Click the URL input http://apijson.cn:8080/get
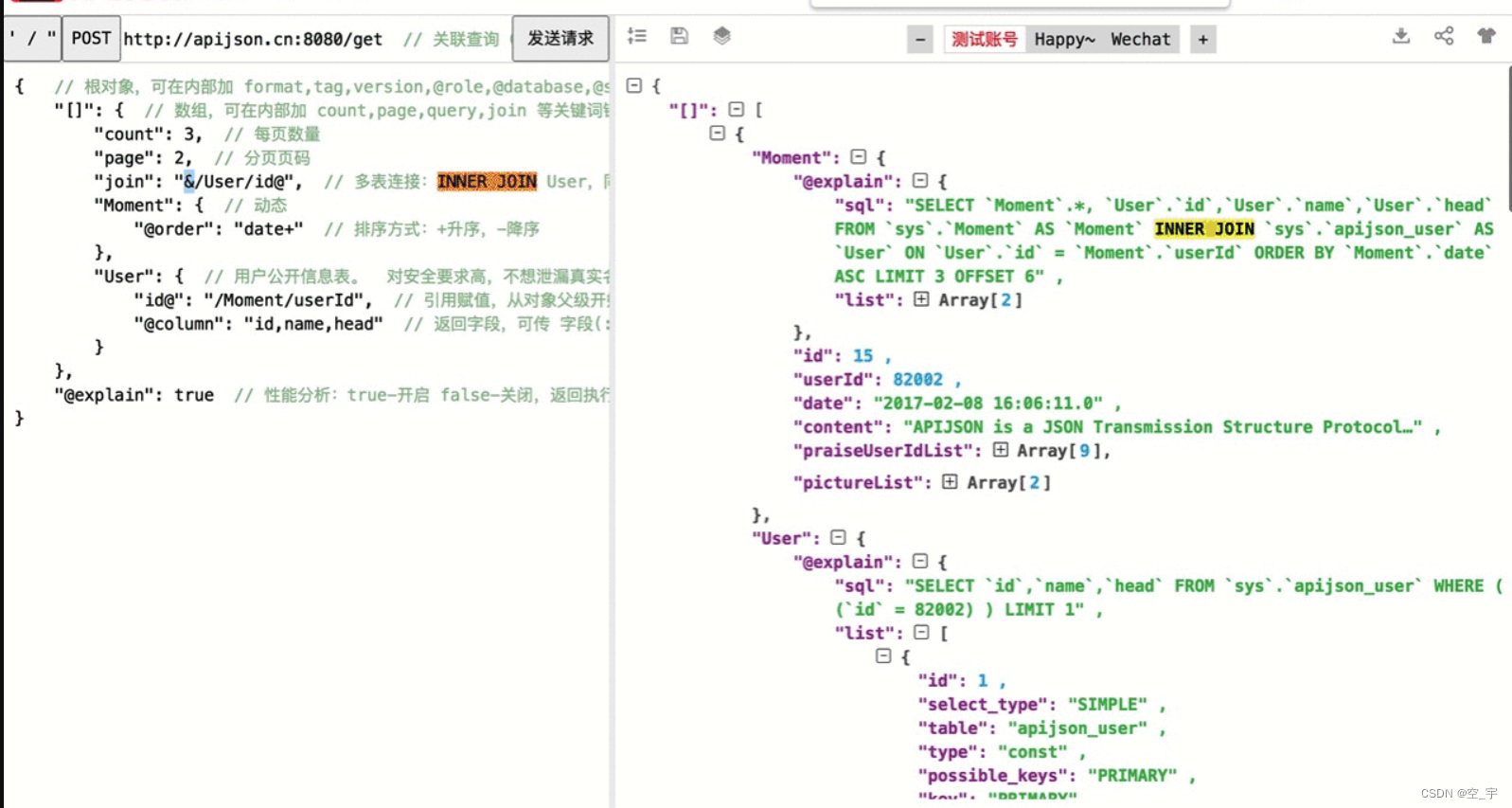This screenshot has width=1512, height=808. [253, 39]
